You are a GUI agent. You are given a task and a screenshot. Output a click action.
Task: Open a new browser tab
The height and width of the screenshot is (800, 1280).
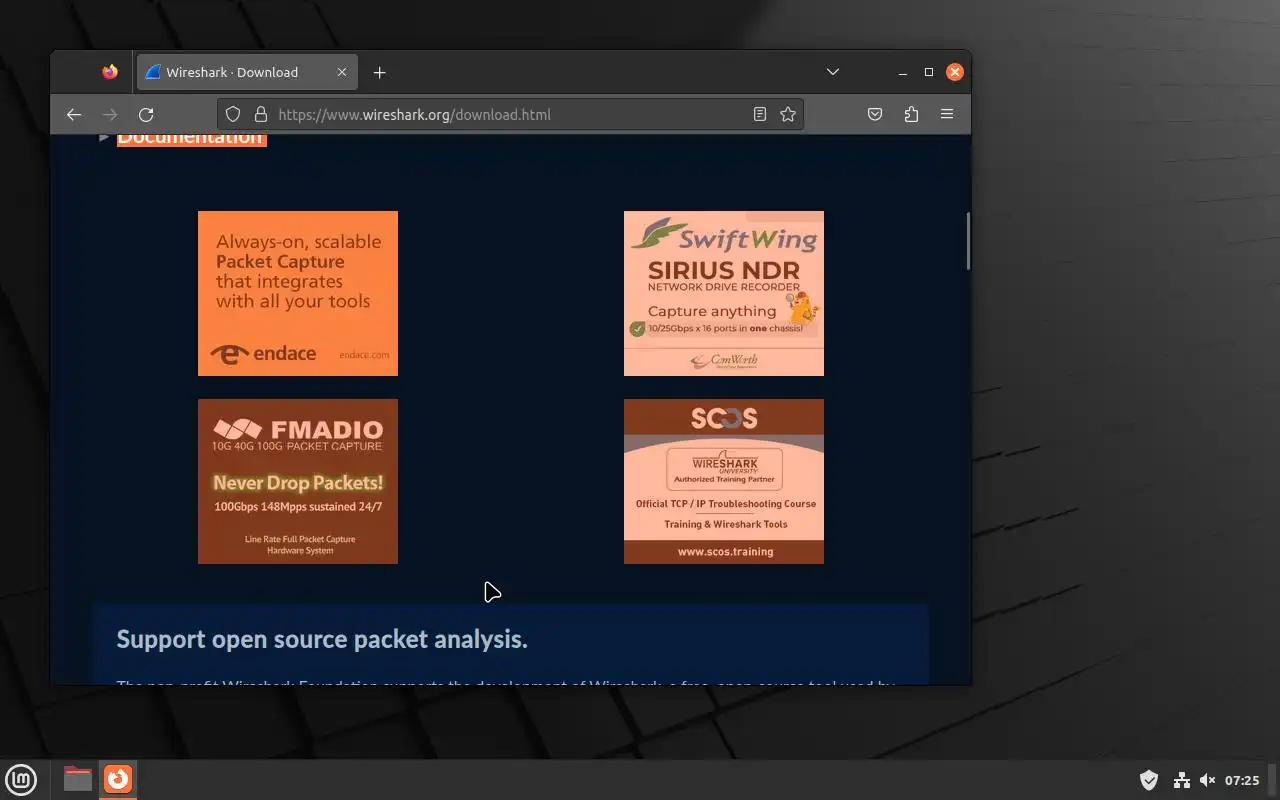point(379,72)
